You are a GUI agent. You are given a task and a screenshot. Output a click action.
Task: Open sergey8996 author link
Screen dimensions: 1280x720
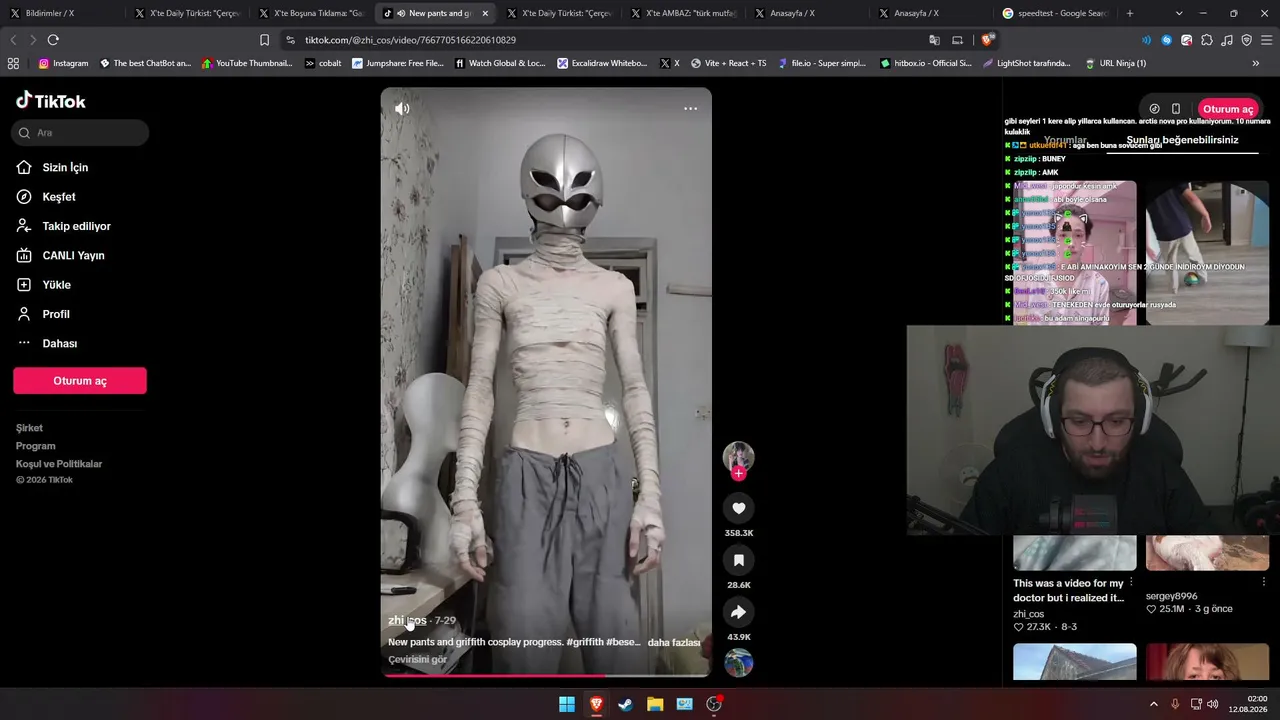tap(1172, 596)
